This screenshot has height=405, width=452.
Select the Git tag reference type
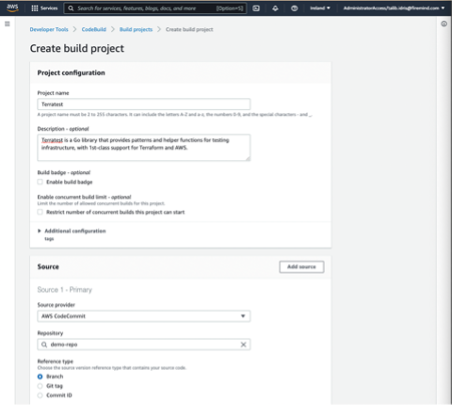pyautogui.click(x=40, y=386)
